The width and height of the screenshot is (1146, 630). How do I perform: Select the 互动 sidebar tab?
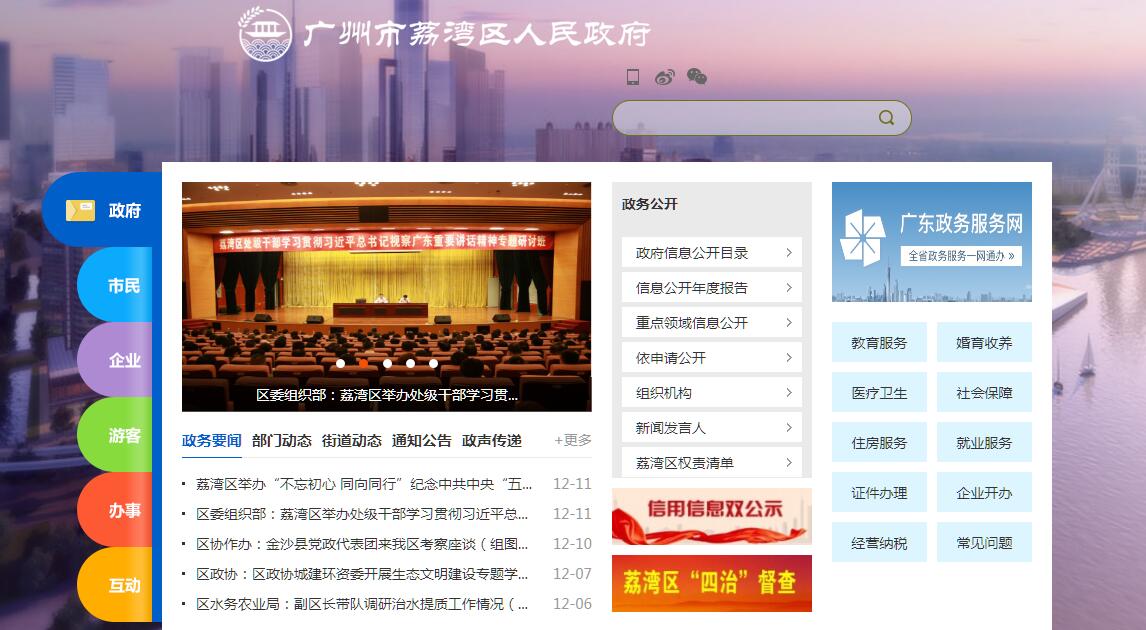[x=114, y=585]
